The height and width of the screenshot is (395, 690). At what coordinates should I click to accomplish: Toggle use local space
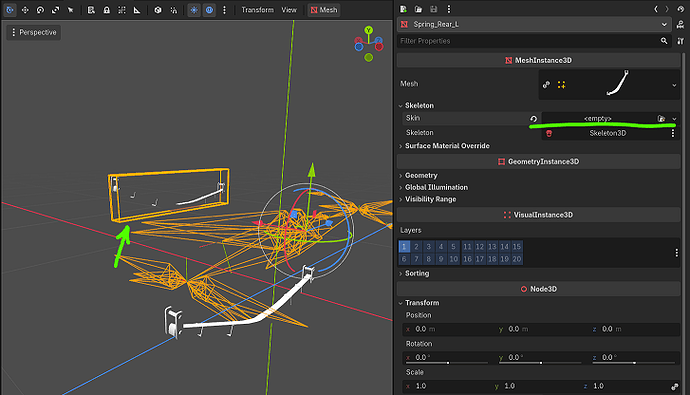[158, 10]
